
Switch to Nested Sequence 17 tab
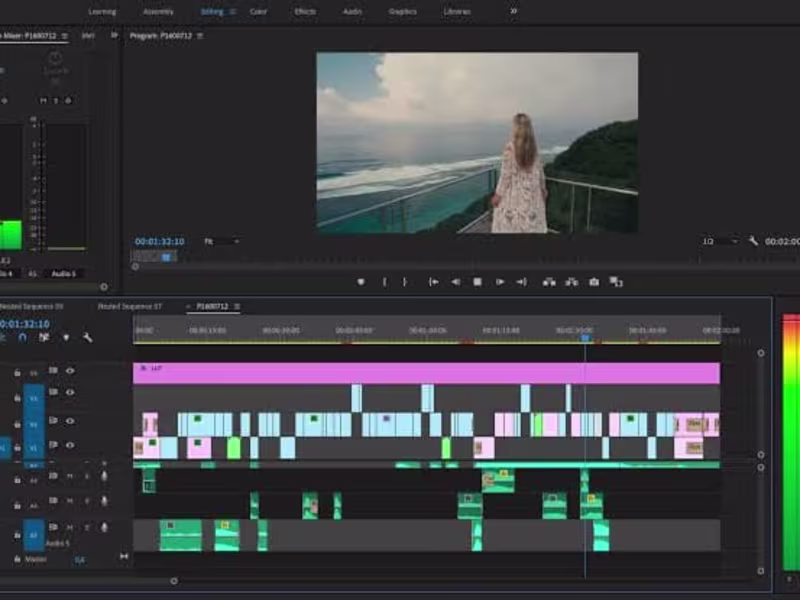(130, 306)
